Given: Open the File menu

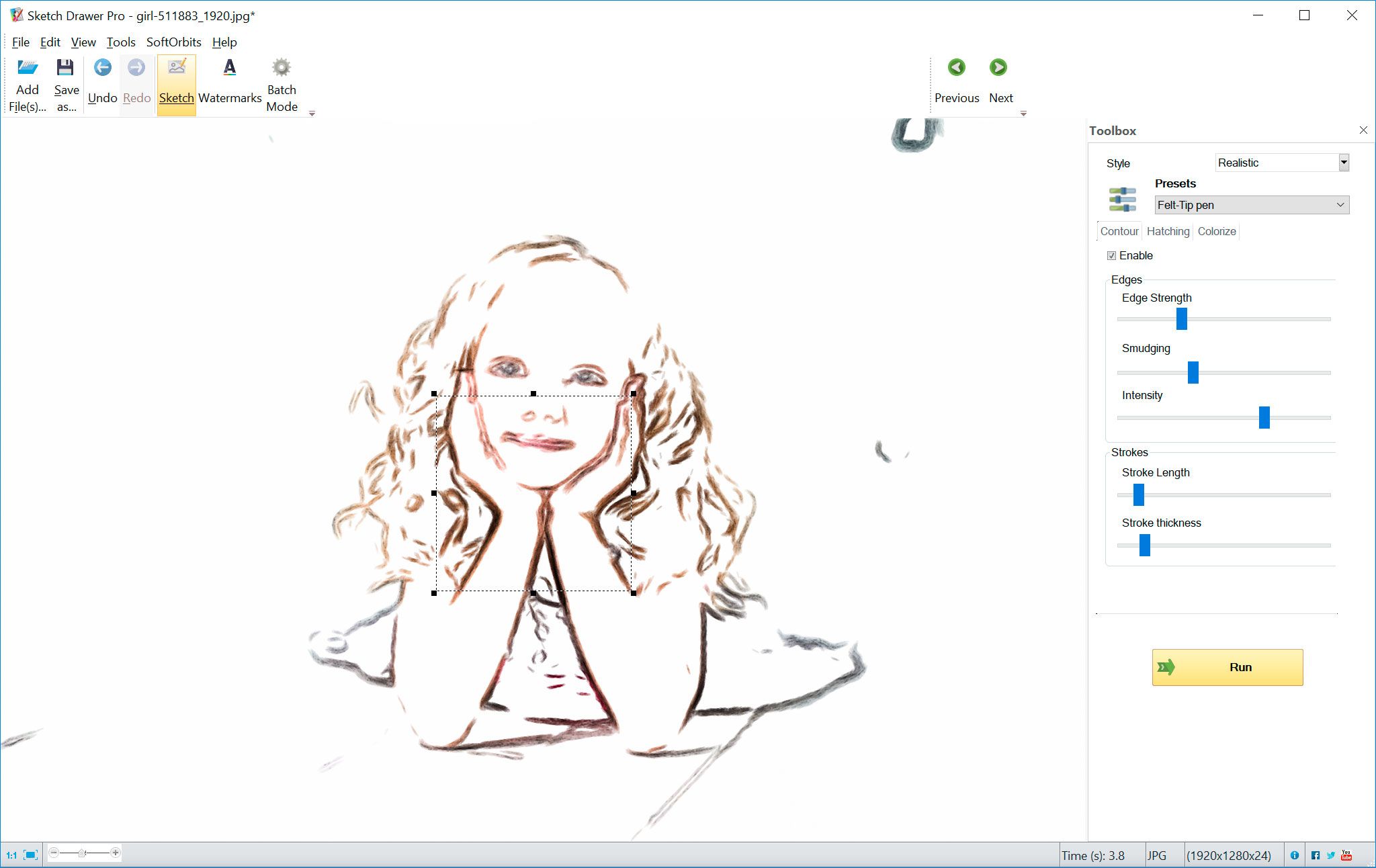Looking at the screenshot, I should [x=19, y=41].
